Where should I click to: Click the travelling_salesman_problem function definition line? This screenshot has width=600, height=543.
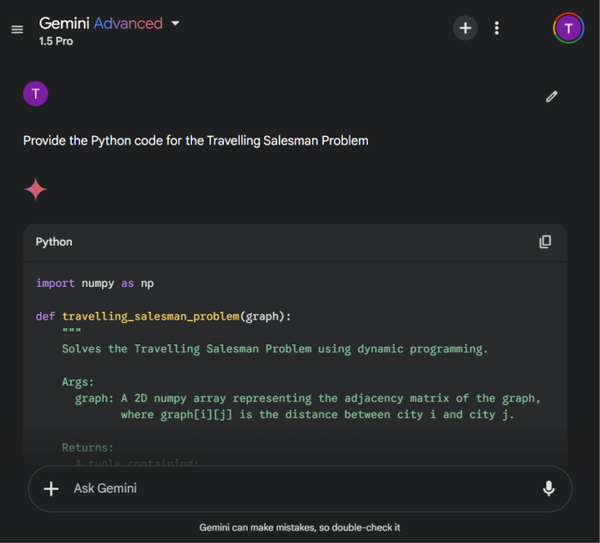point(163,316)
